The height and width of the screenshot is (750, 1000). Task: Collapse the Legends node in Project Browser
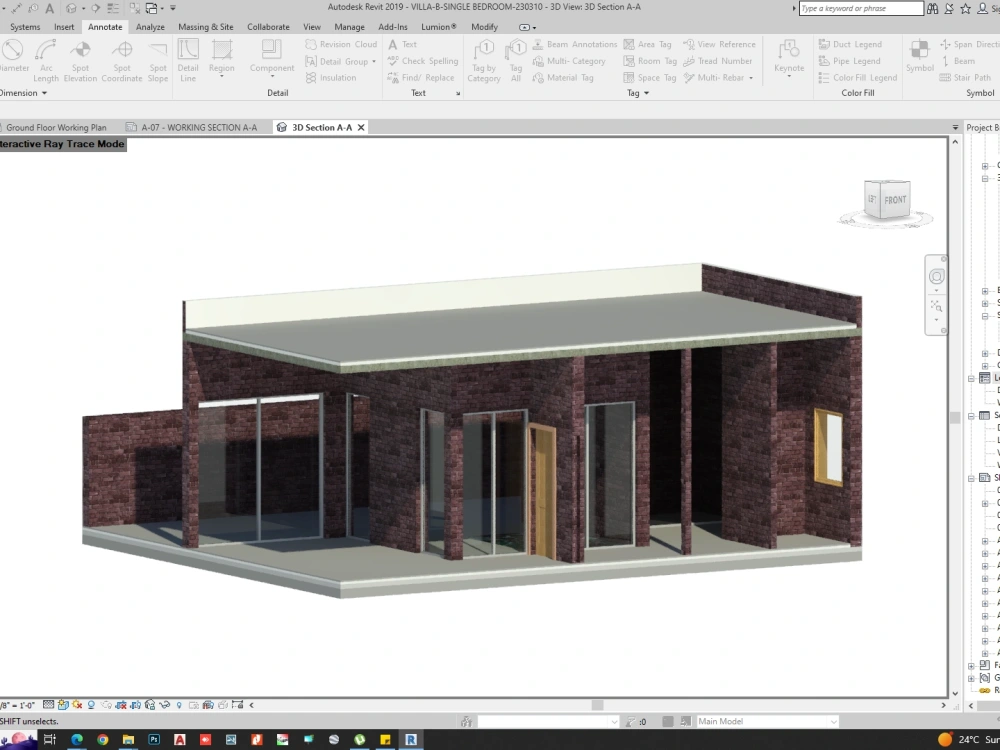[x=971, y=378]
